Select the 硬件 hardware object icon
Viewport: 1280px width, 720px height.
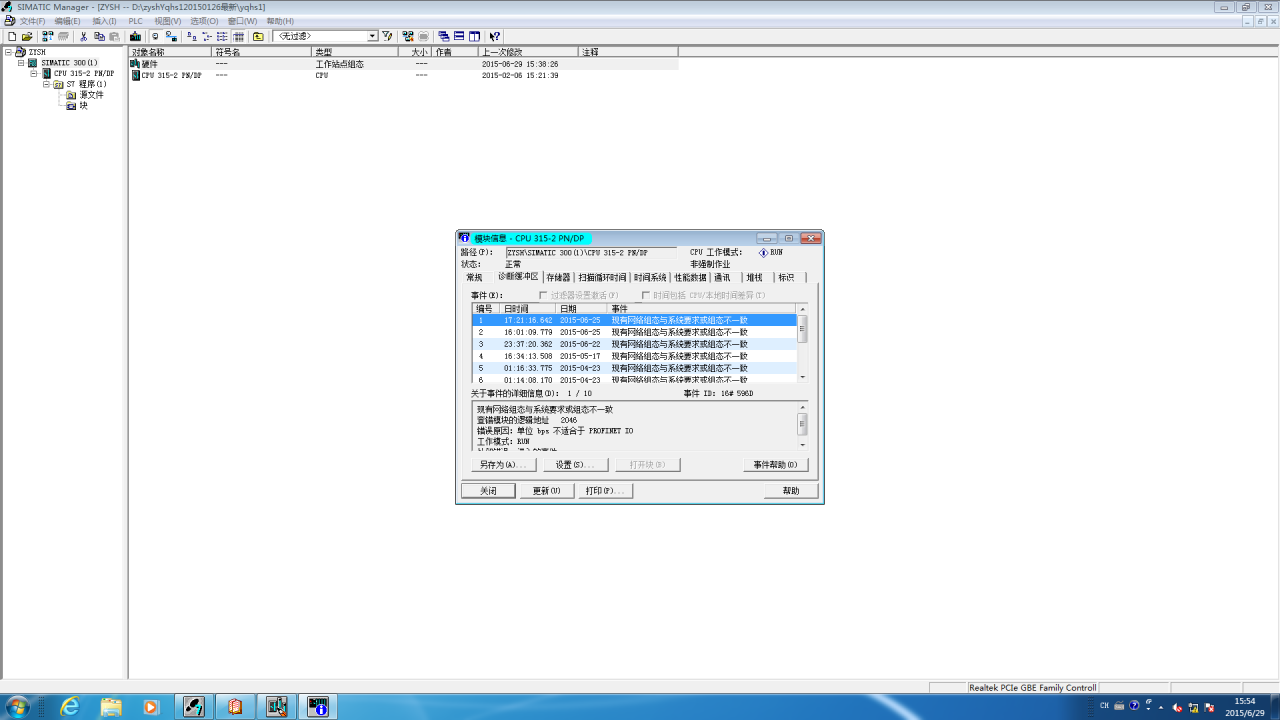click(x=135, y=64)
